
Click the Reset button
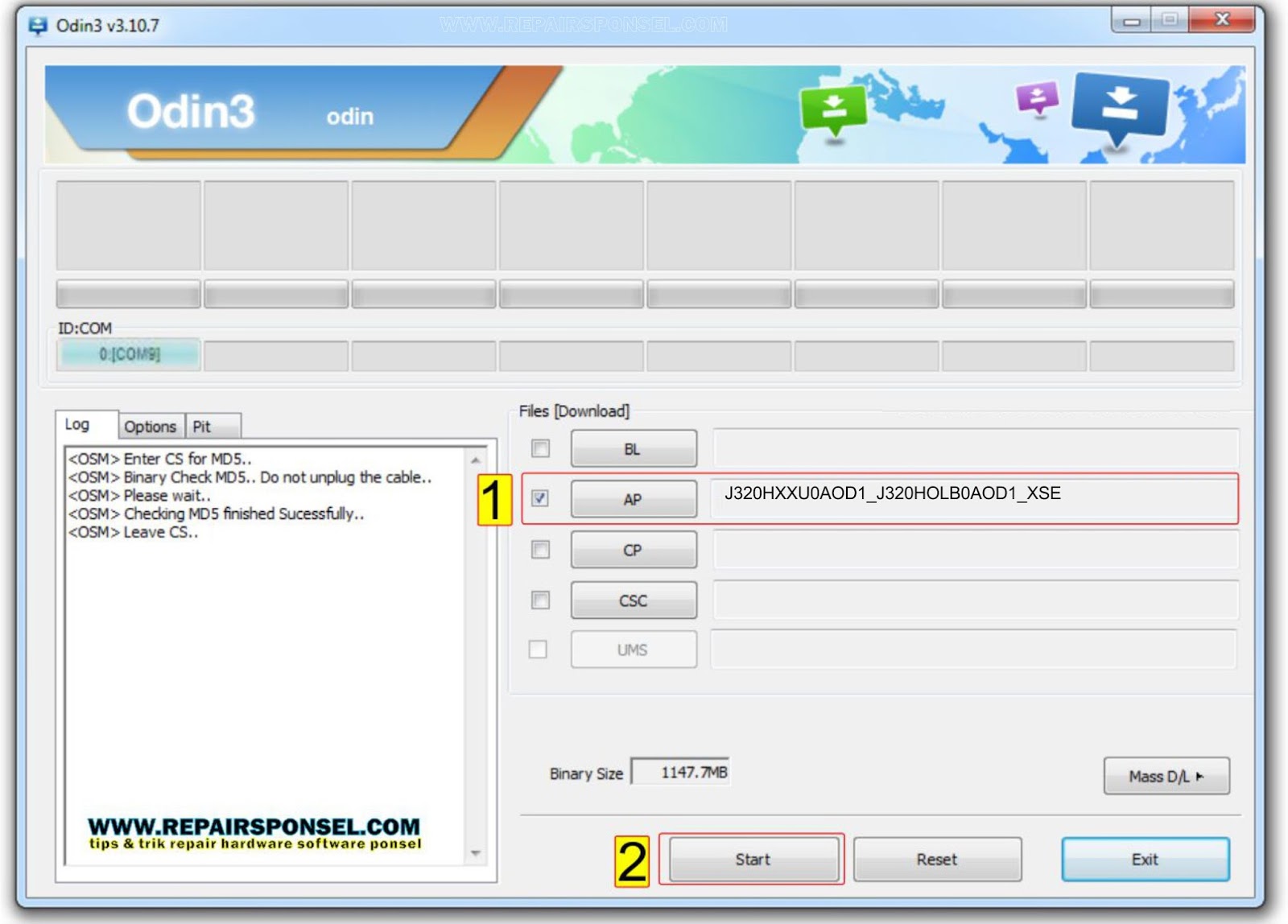[x=937, y=860]
